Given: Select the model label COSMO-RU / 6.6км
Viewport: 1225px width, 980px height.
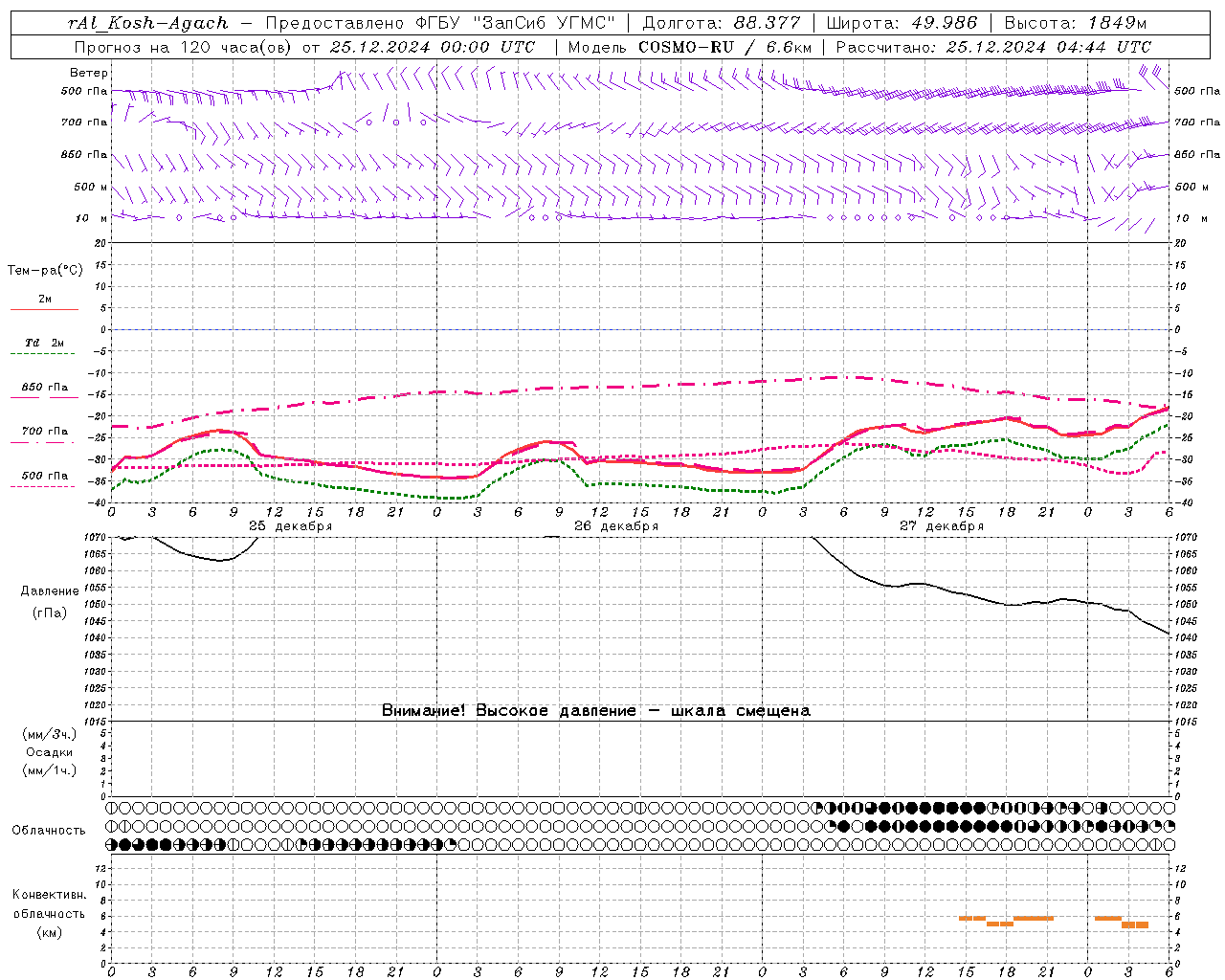Looking at the screenshot, I should coord(724,47).
